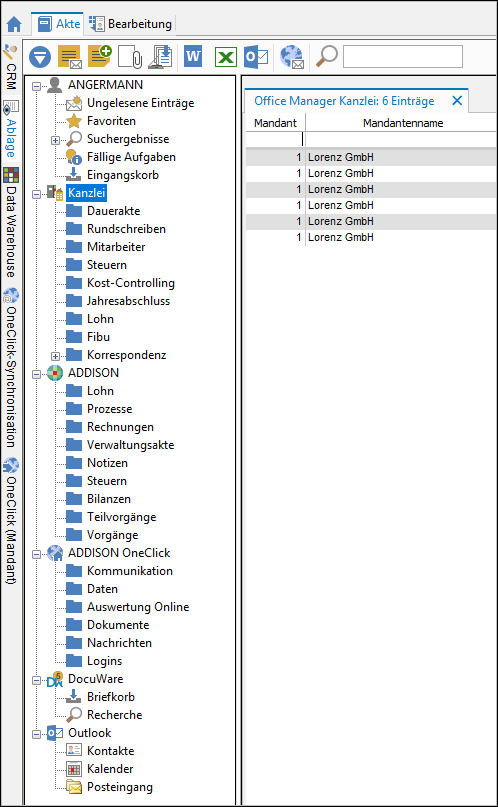The width and height of the screenshot is (498, 807).
Task: Click the document import arrow icon
Action: [160, 57]
